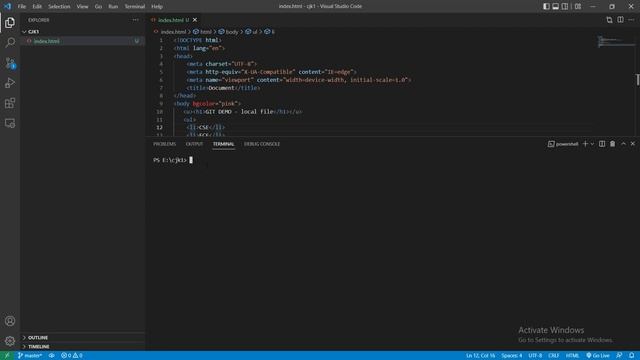Toggle watch eye icon in status bar
Viewport: 640px width, 360px height.
point(51,356)
